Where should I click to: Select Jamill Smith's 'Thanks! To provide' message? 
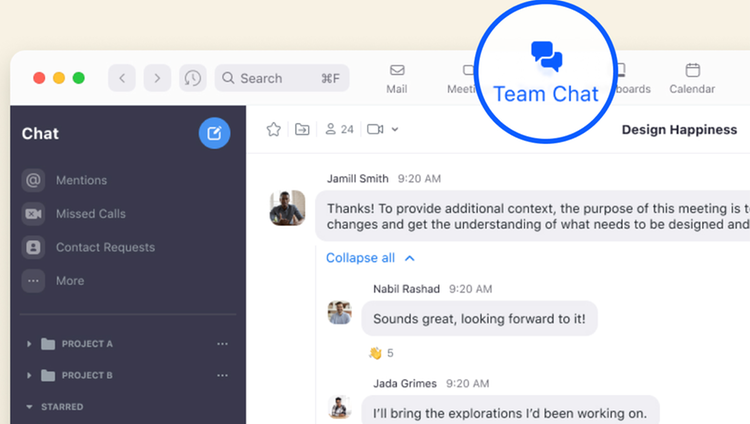[532, 216]
